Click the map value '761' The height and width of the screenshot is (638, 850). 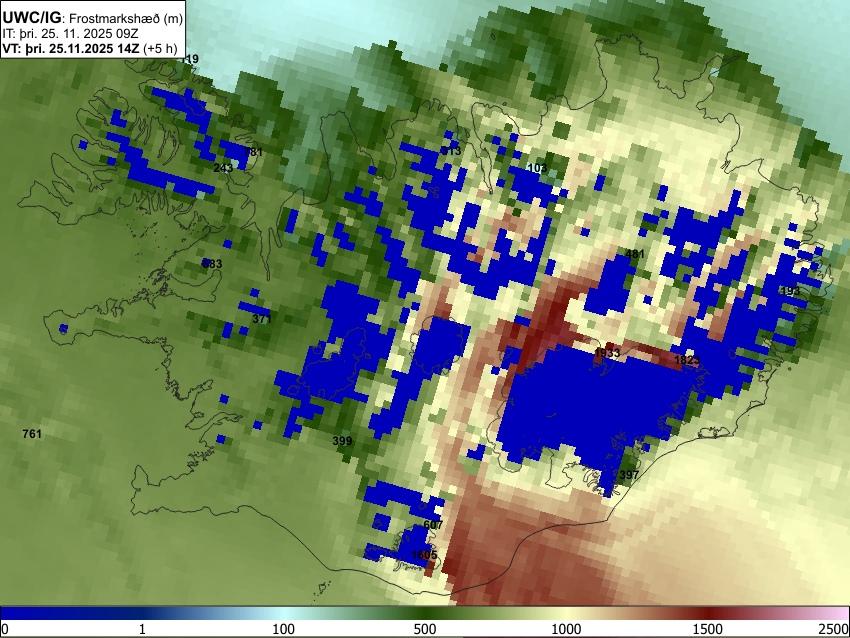(32, 434)
